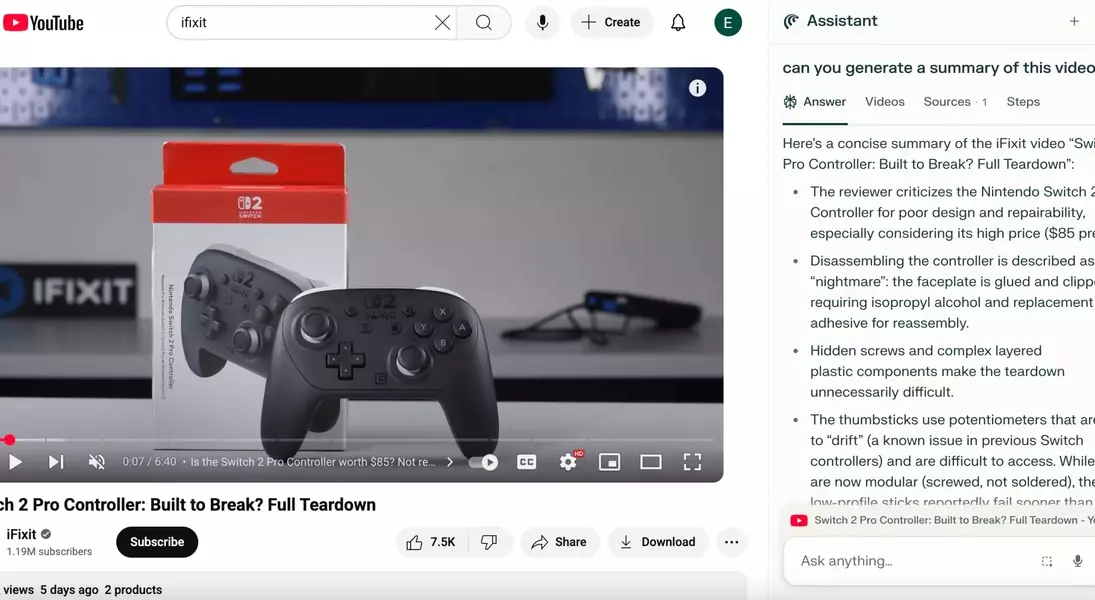Clear the search box text
Viewport: 1095px width, 600px height.
tap(442, 22)
